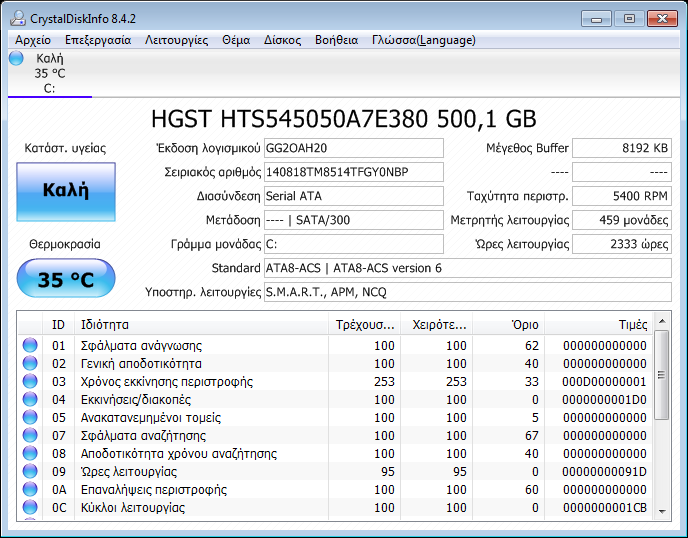Click the Καλή health status button

tap(66, 192)
